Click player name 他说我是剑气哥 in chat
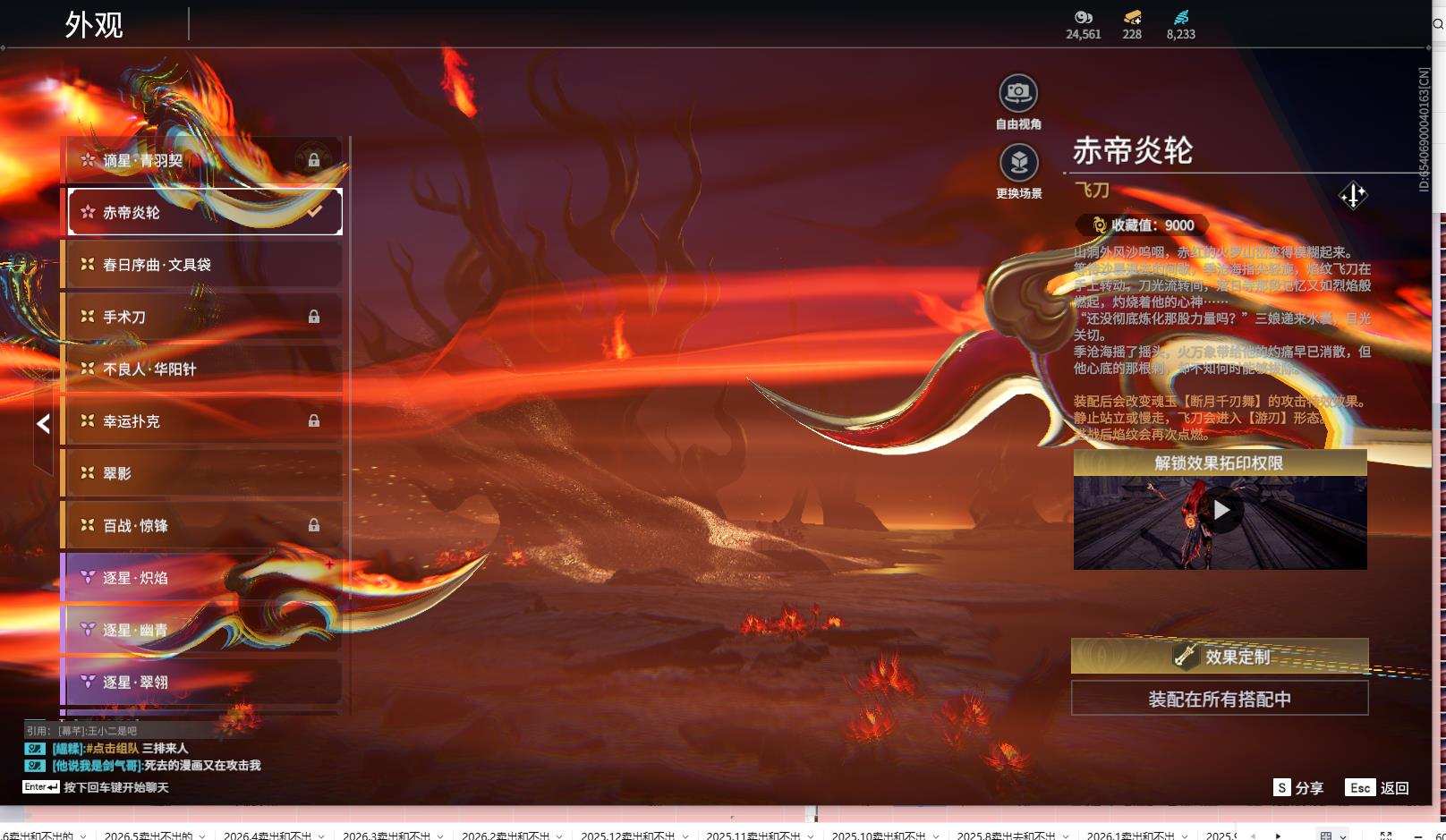 pyautogui.click(x=97, y=766)
